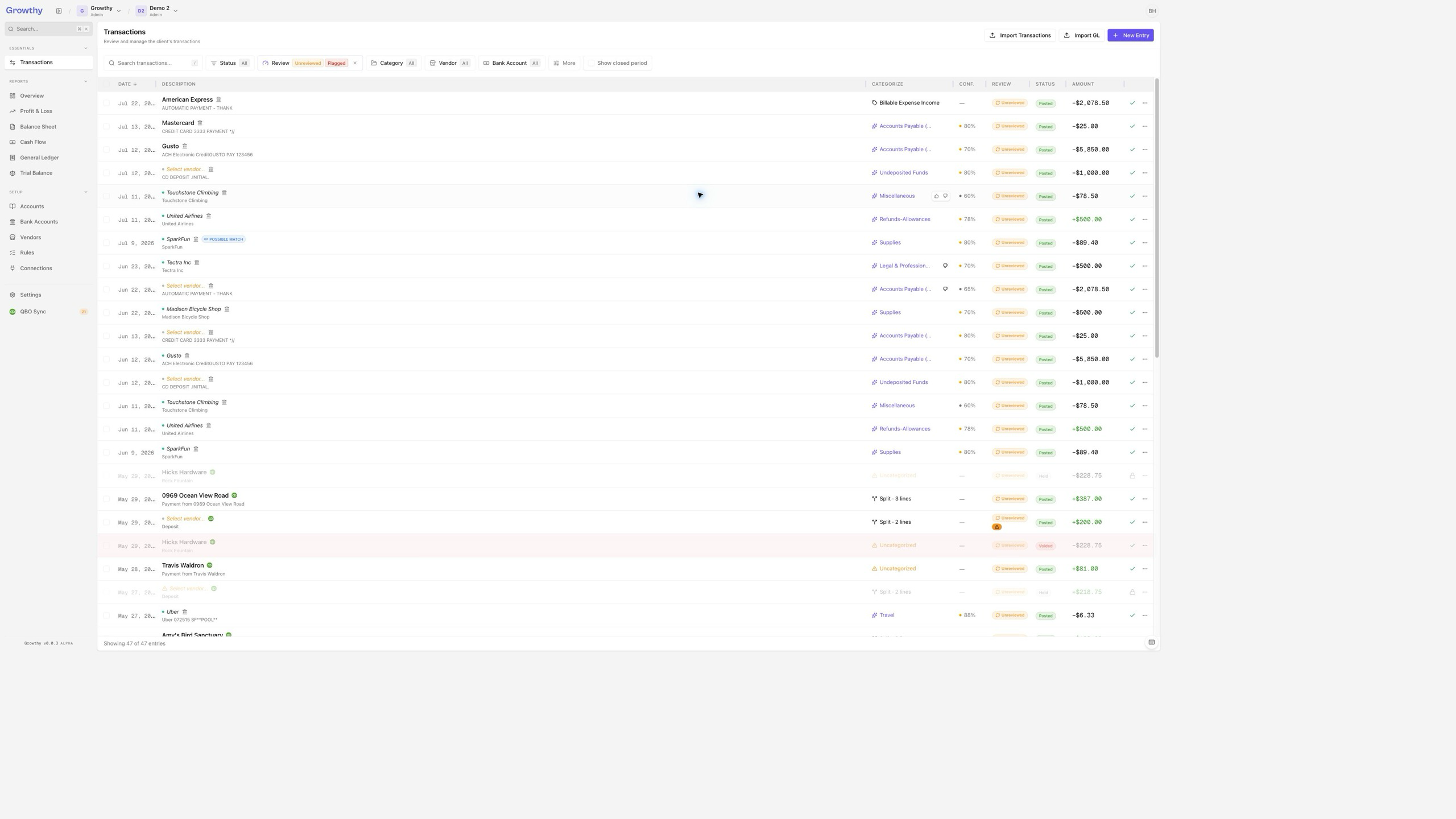Open more options for Jul 9 SparkFun row
The width and height of the screenshot is (1456, 819).
click(x=1145, y=243)
